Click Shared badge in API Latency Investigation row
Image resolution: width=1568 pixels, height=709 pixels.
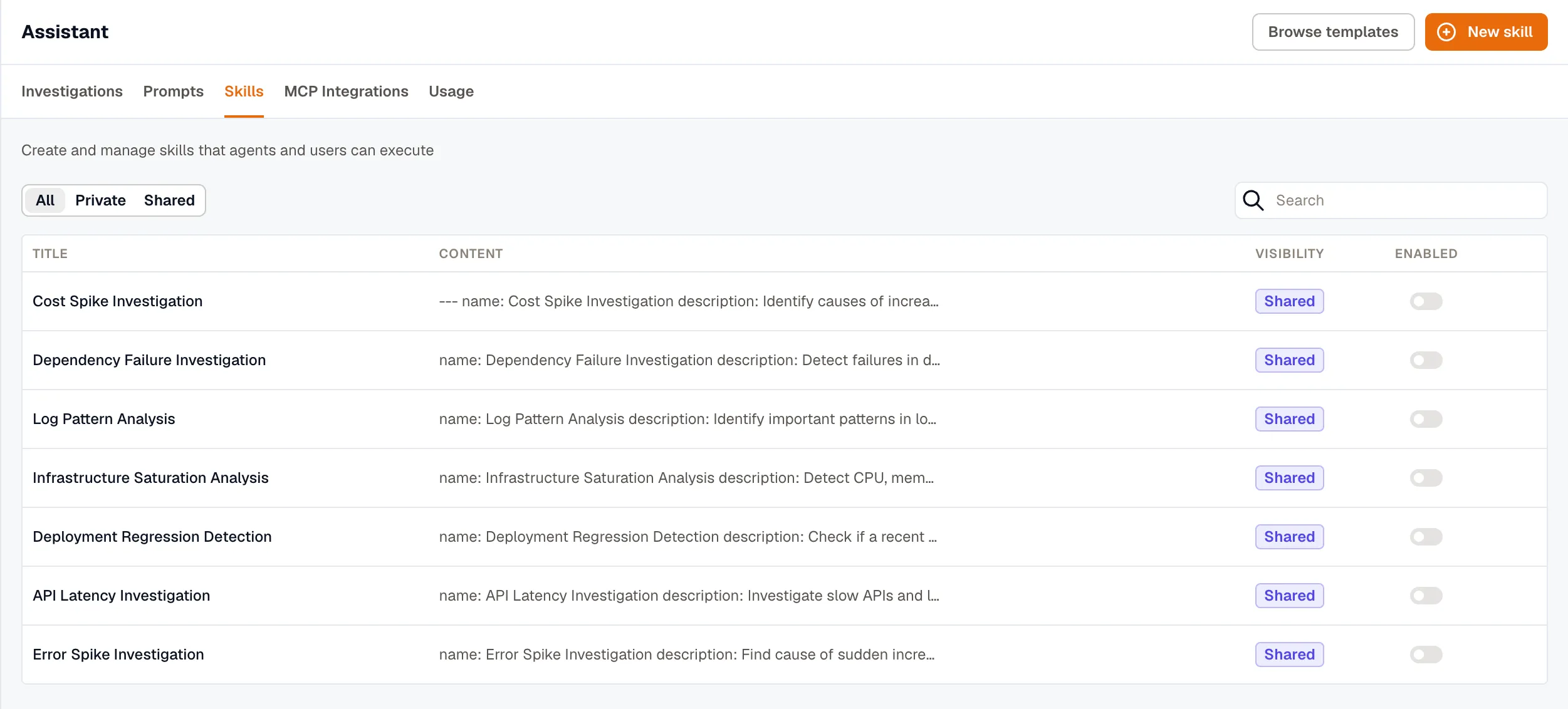coord(1289,596)
